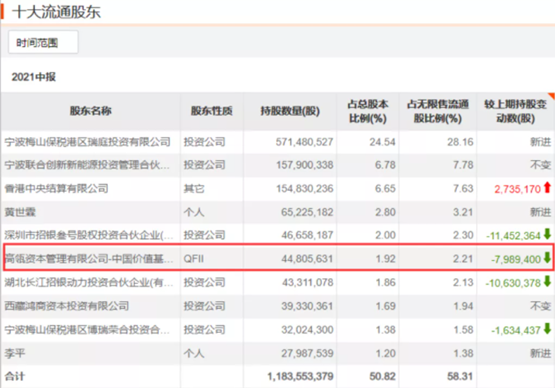Select the share ratio 6.78
The image size is (555, 388).
pos(385,165)
